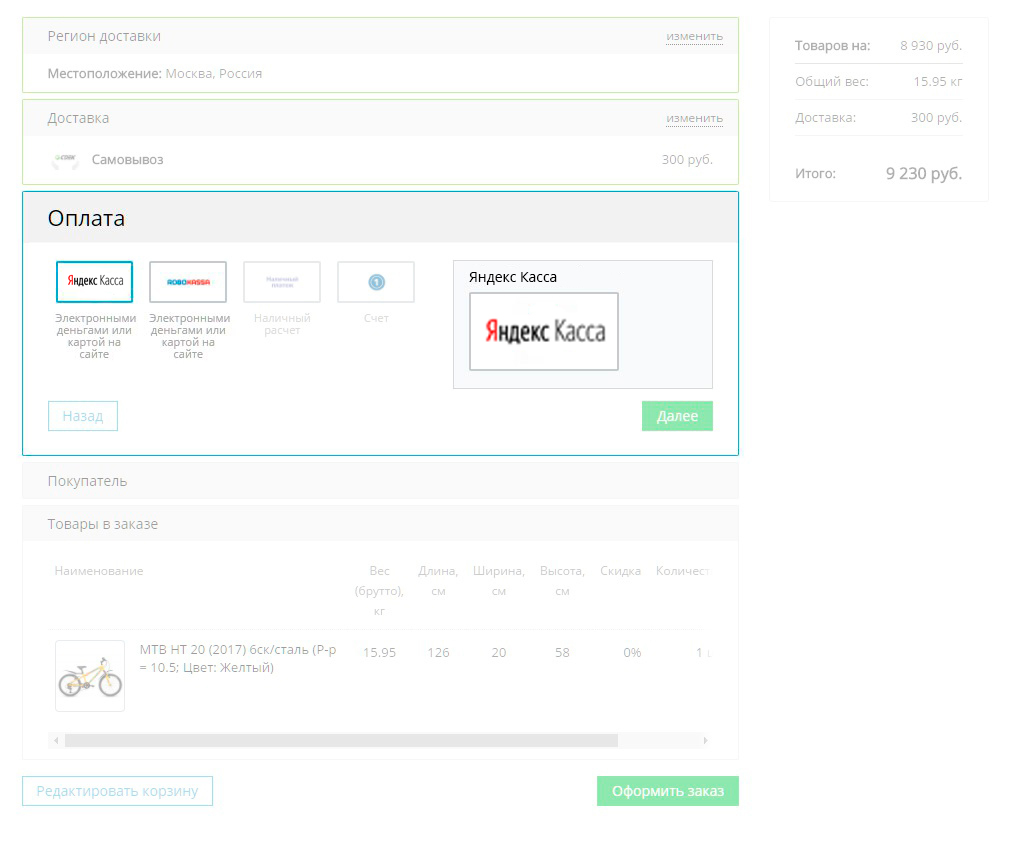Viewport: 1034px width, 859px height.
Task: Click the horizontal scrollbar thumb of product table
Action: [x=342, y=740]
